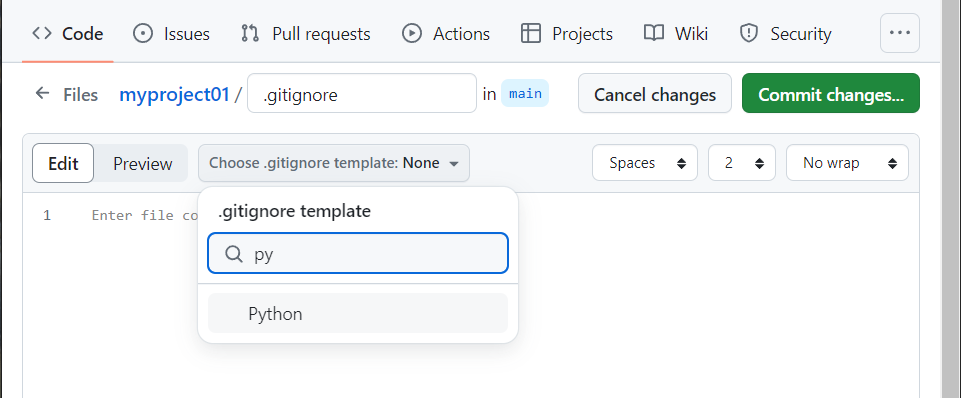Switch to the Edit view

pos(63,163)
